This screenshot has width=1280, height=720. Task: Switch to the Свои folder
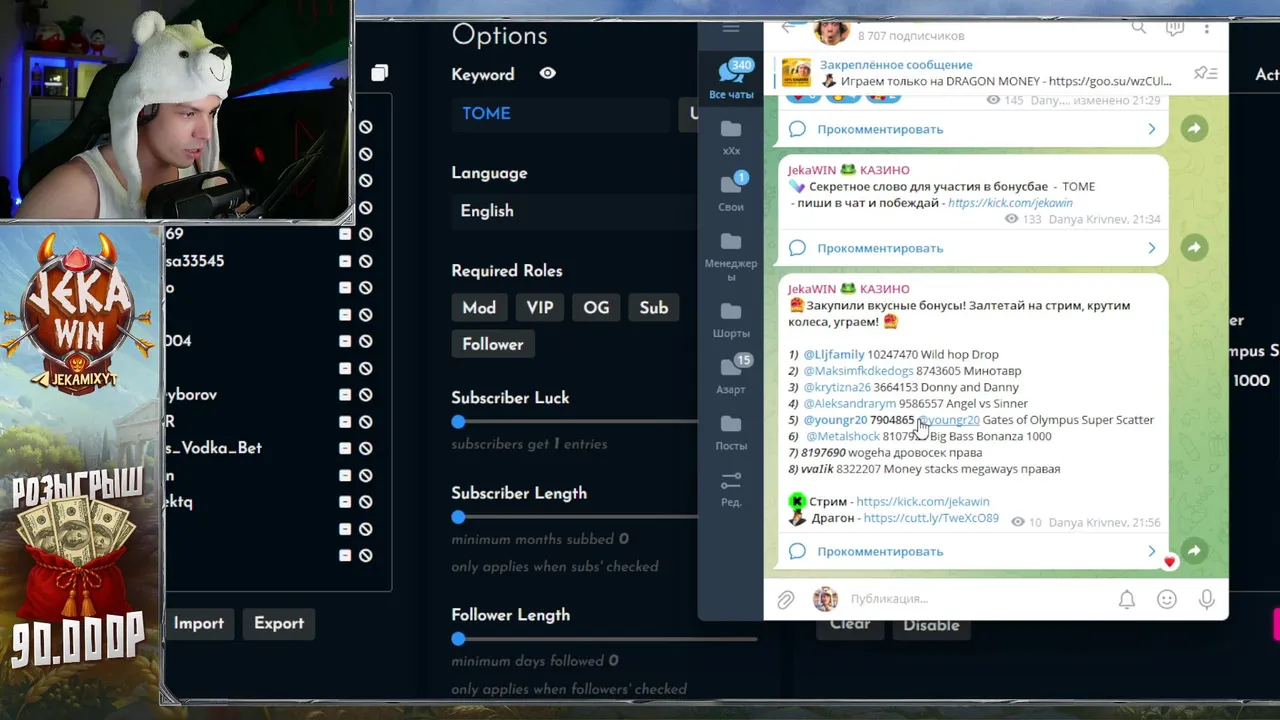pos(731,192)
